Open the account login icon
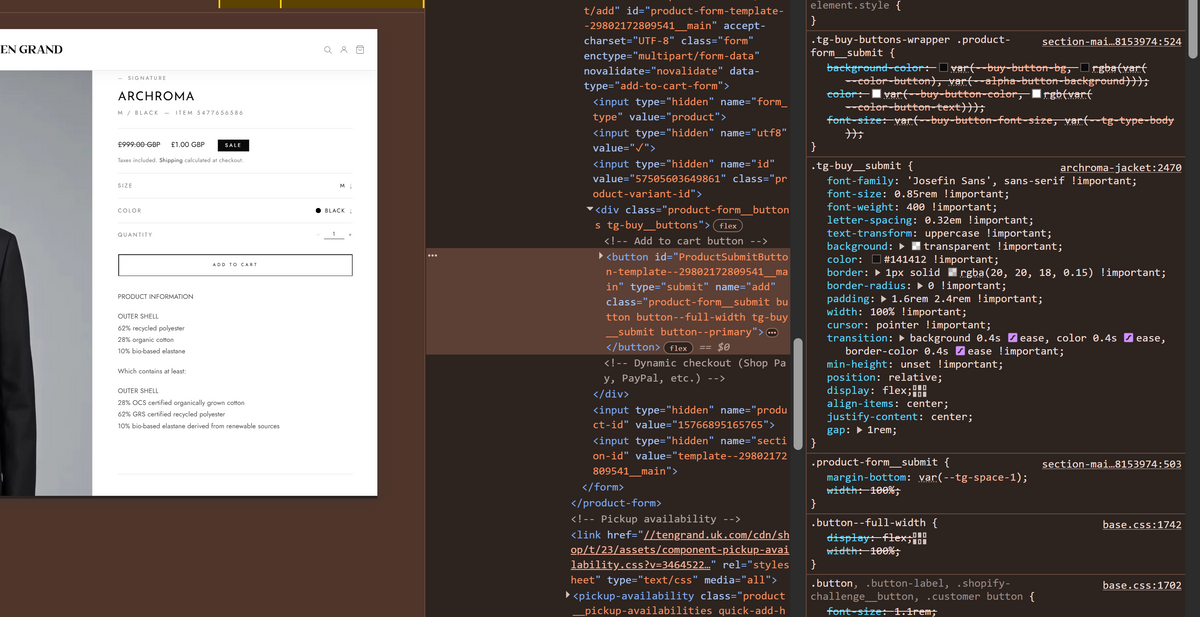 [343, 50]
